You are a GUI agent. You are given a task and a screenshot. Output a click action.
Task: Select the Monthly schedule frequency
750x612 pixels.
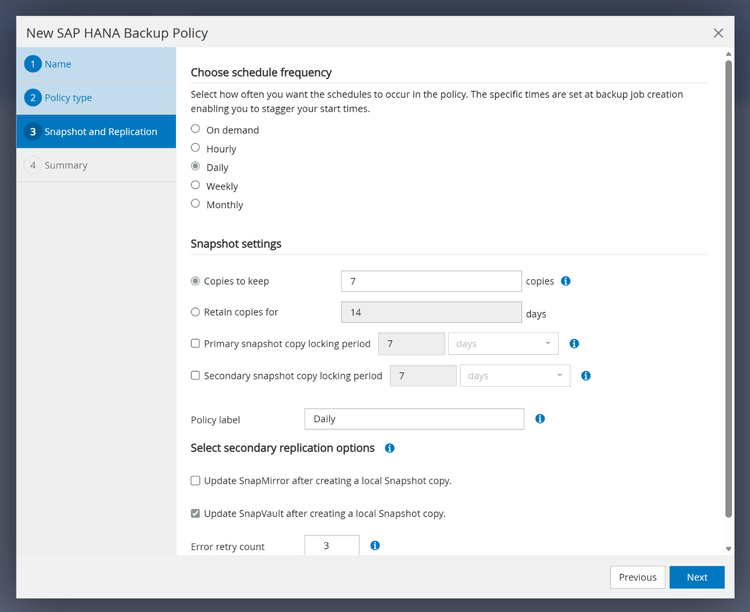[196, 203]
